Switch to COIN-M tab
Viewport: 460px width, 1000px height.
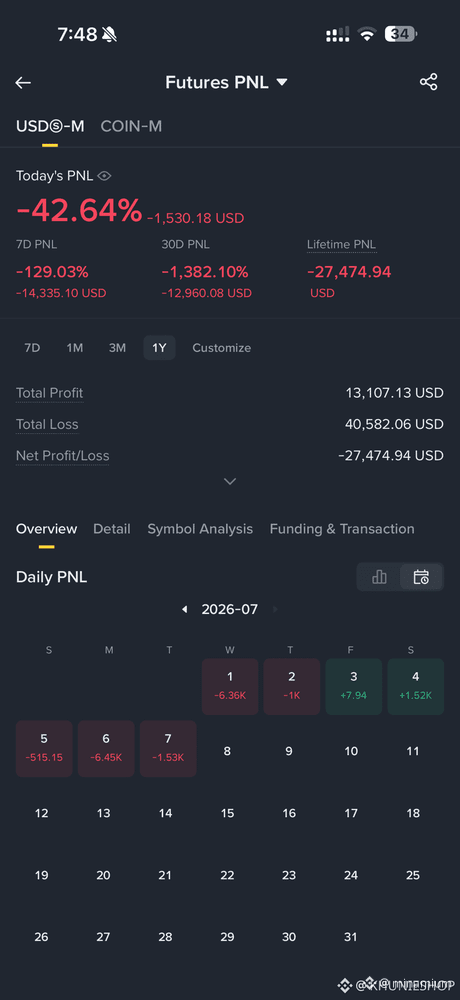click(x=131, y=126)
